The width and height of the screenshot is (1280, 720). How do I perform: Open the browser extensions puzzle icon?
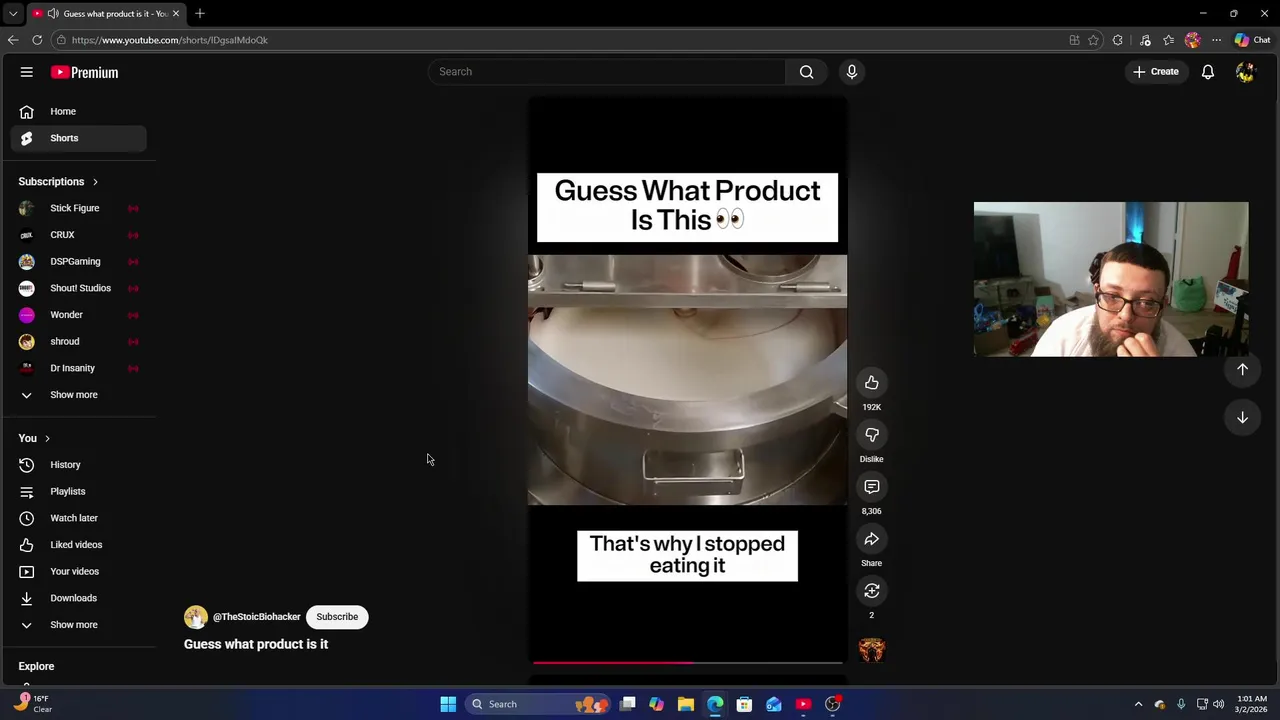click(x=1118, y=40)
